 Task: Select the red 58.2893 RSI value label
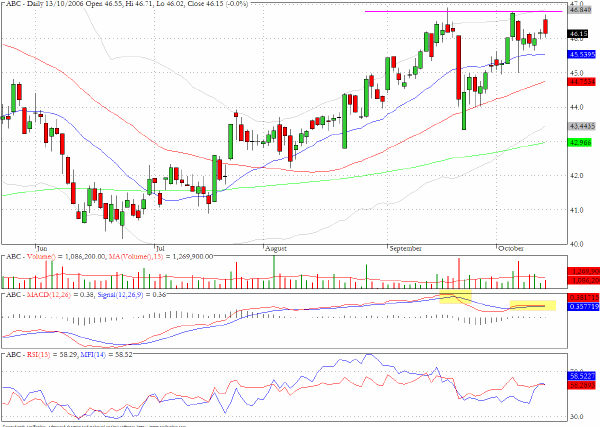(582, 385)
